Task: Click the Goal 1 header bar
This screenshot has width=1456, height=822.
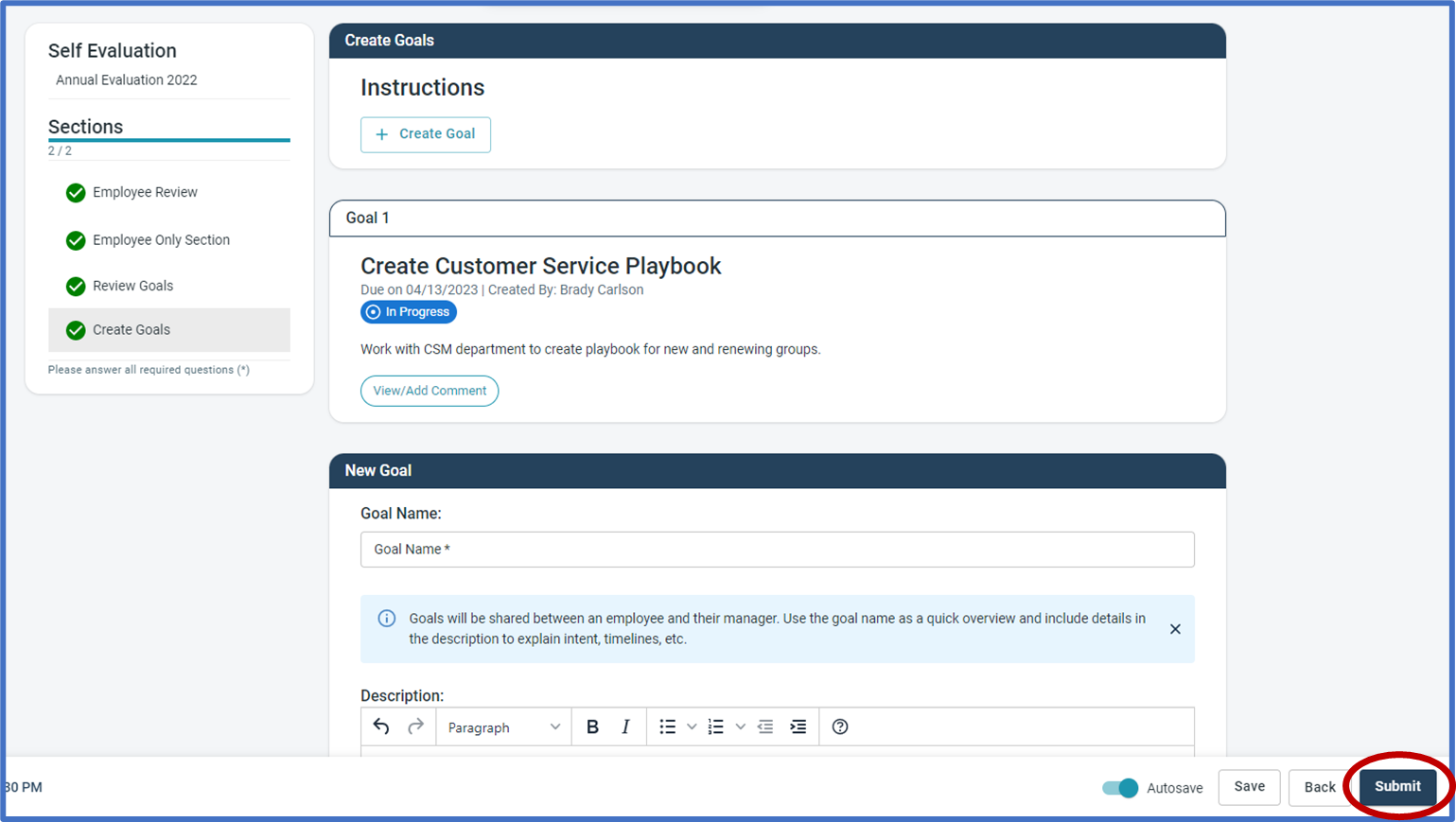Action: point(778,219)
